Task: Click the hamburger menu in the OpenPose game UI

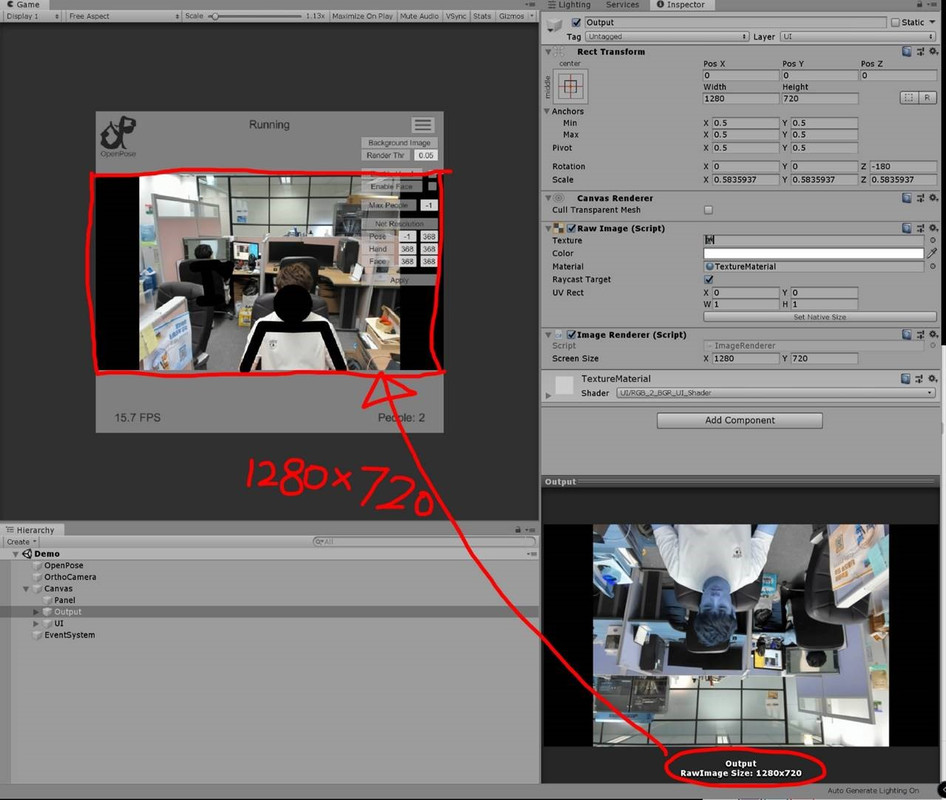Action: [x=422, y=125]
